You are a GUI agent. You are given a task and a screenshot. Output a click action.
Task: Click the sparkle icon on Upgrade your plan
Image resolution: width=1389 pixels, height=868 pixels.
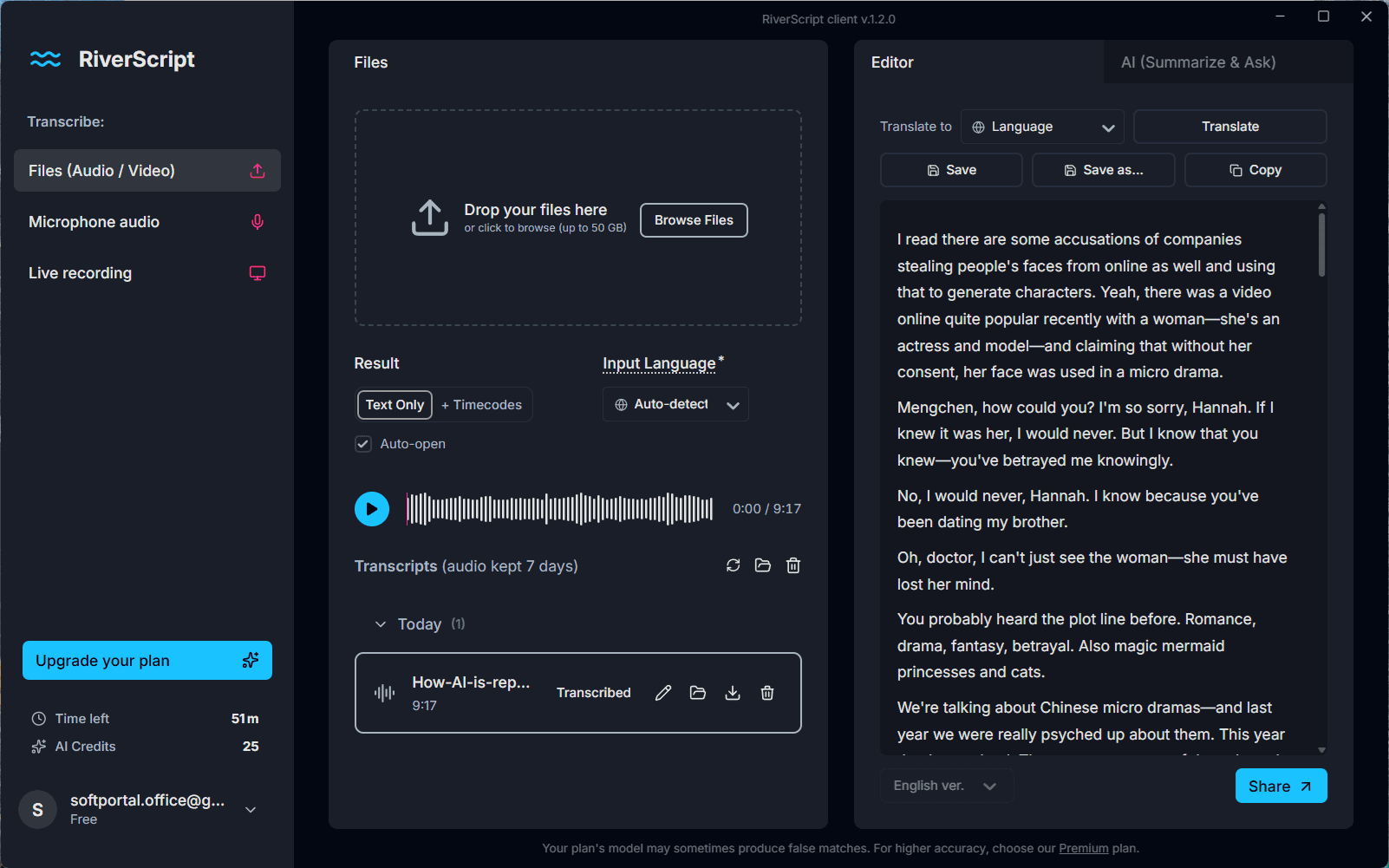click(251, 661)
